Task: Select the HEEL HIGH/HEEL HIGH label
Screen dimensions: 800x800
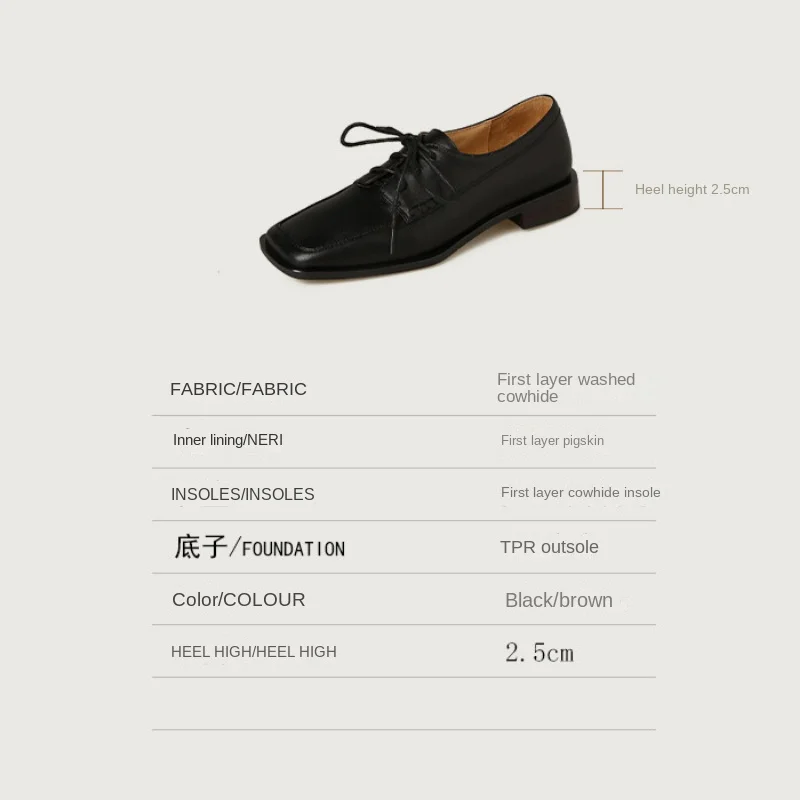Action: click(x=254, y=652)
